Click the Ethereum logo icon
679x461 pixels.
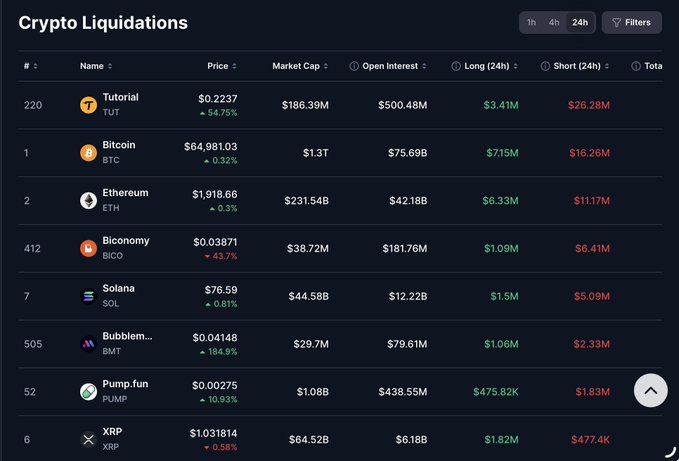tap(88, 201)
